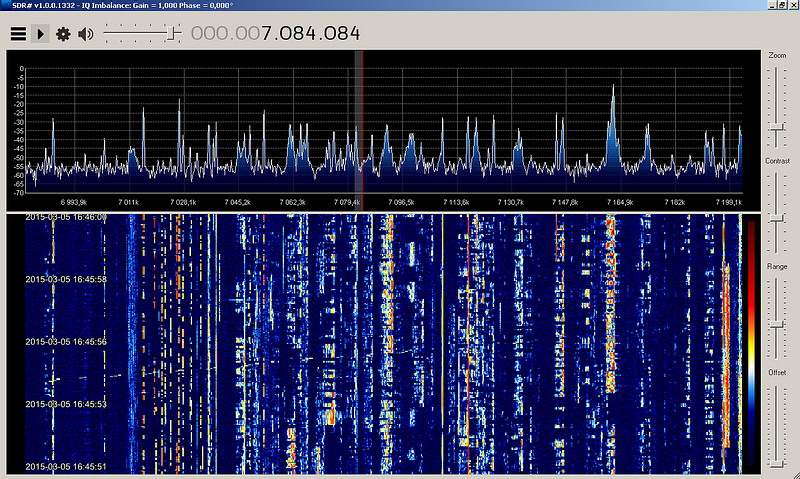Click the '7 147,8k' frequency axis label

pyautogui.click(x=565, y=203)
